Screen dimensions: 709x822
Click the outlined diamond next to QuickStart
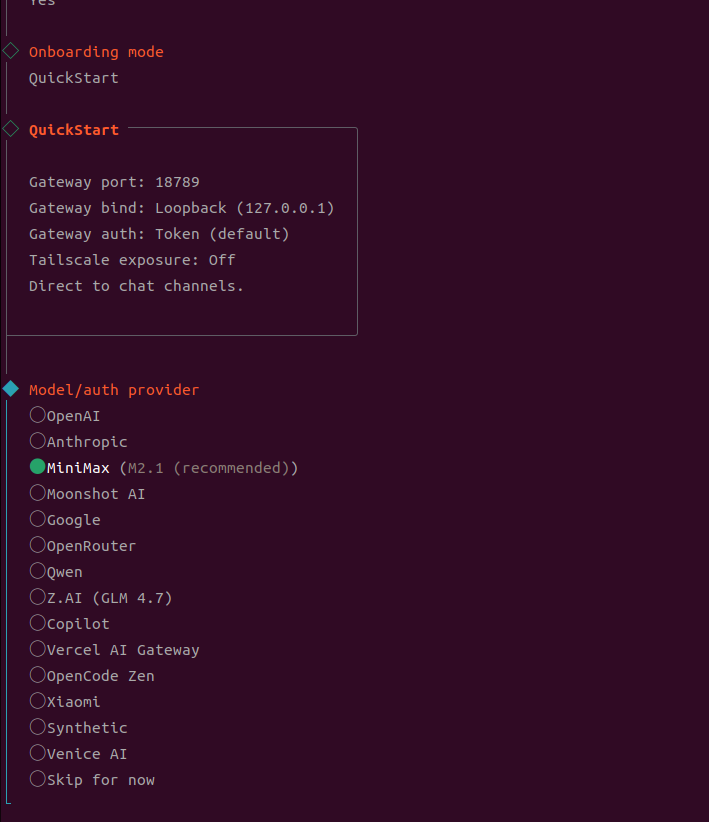[x=10, y=128]
